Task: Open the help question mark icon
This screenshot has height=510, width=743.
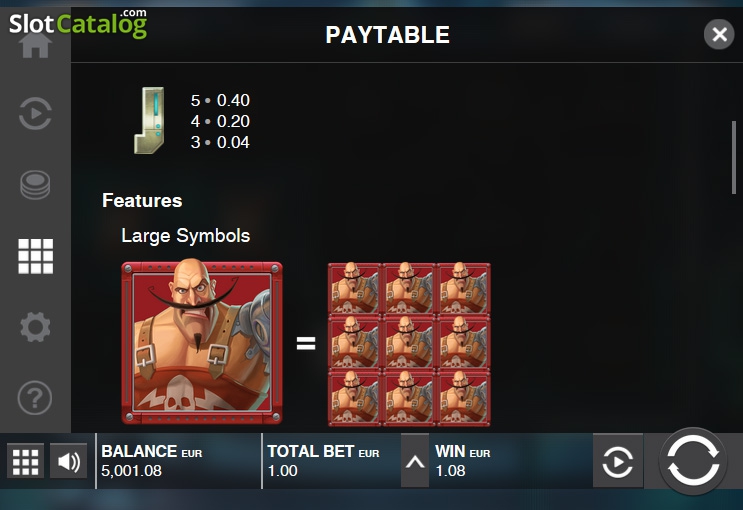Action: click(35, 398)
